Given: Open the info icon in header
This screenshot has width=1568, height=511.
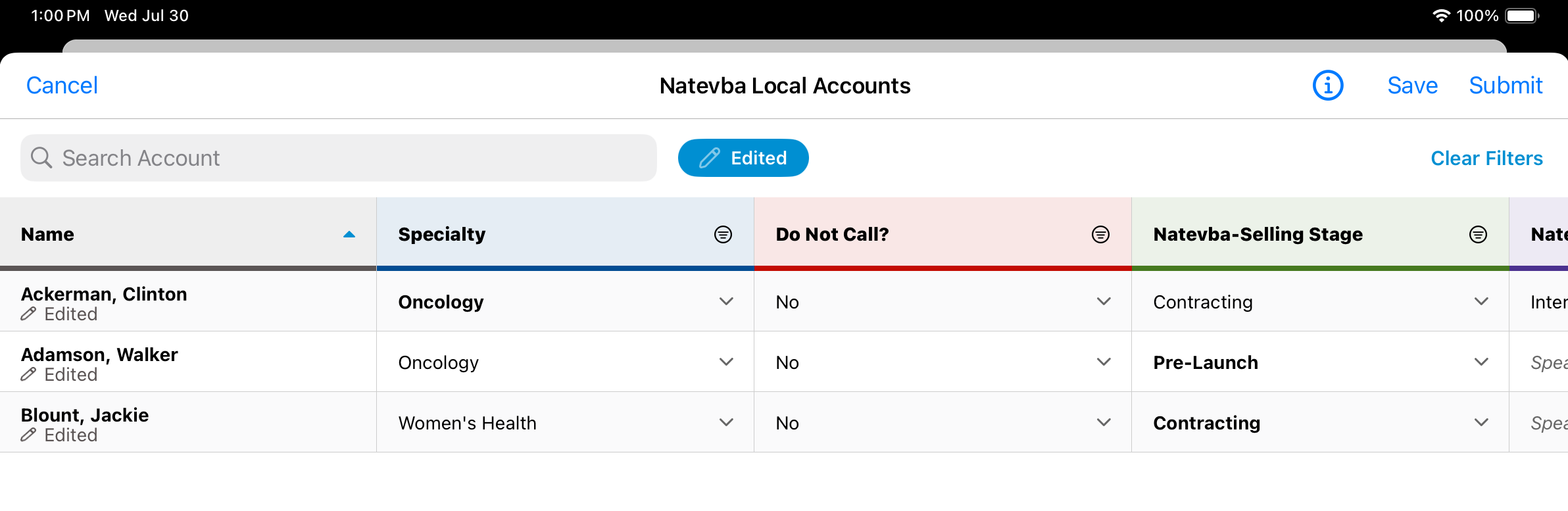Looking at the screenshot, I should [1327, 85].
